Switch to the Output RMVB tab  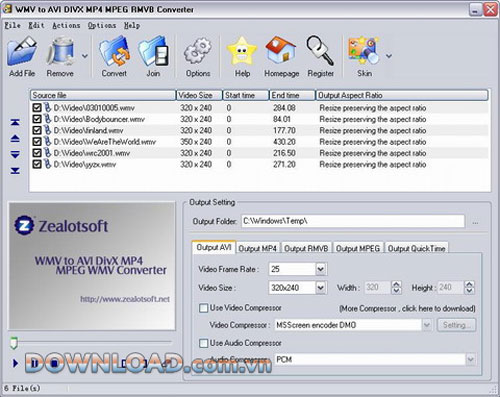pyautogui.click(x=306, y=249)
